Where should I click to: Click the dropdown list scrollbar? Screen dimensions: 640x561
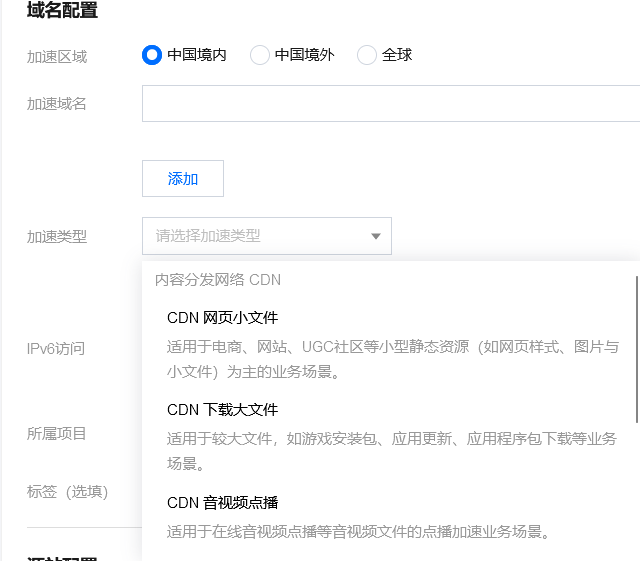click(x=637, y=350)
